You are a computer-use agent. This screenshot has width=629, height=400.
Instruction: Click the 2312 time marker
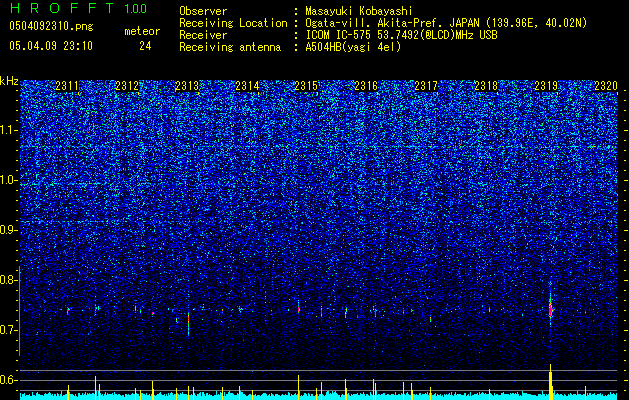pyautogui.click(x=127, y=86)
